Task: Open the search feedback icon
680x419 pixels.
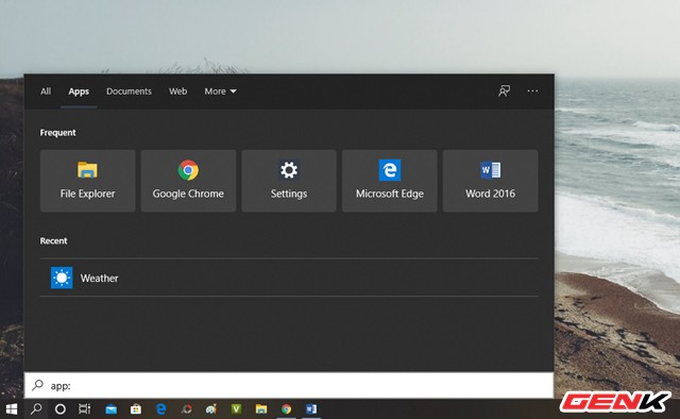Action: coord(504,91)
